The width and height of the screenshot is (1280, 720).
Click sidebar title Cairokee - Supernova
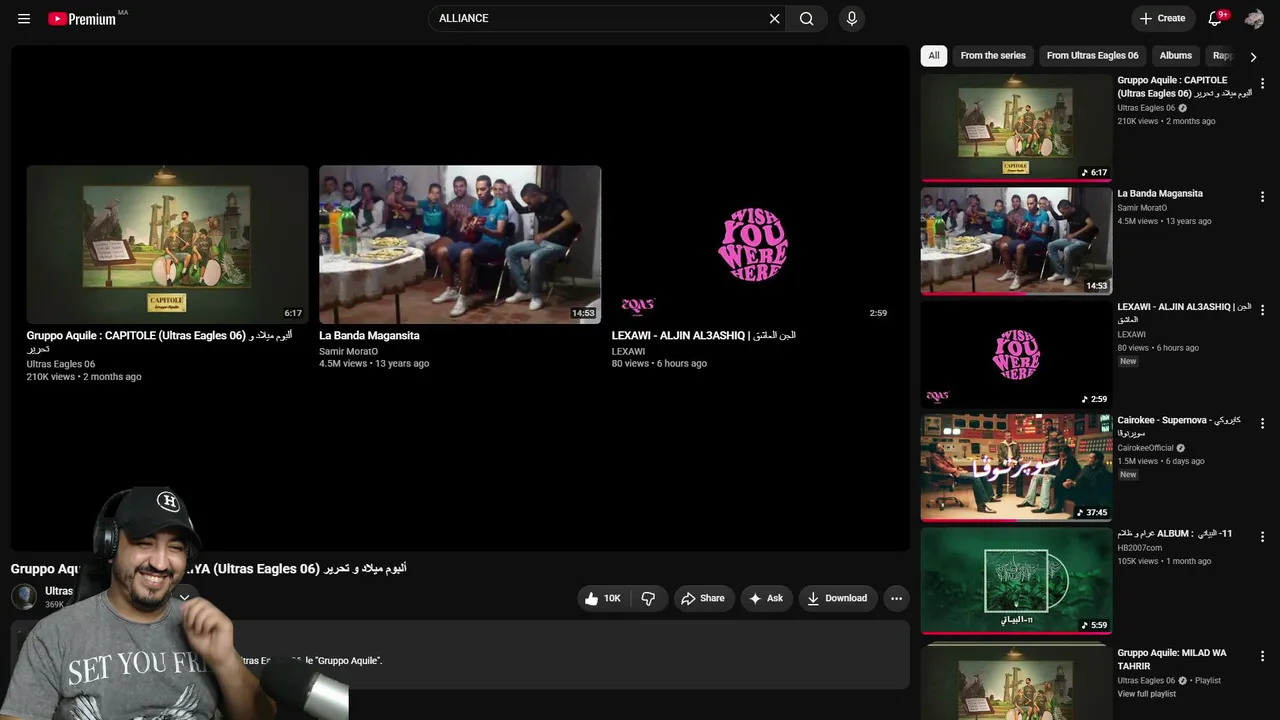[1179, 426]
